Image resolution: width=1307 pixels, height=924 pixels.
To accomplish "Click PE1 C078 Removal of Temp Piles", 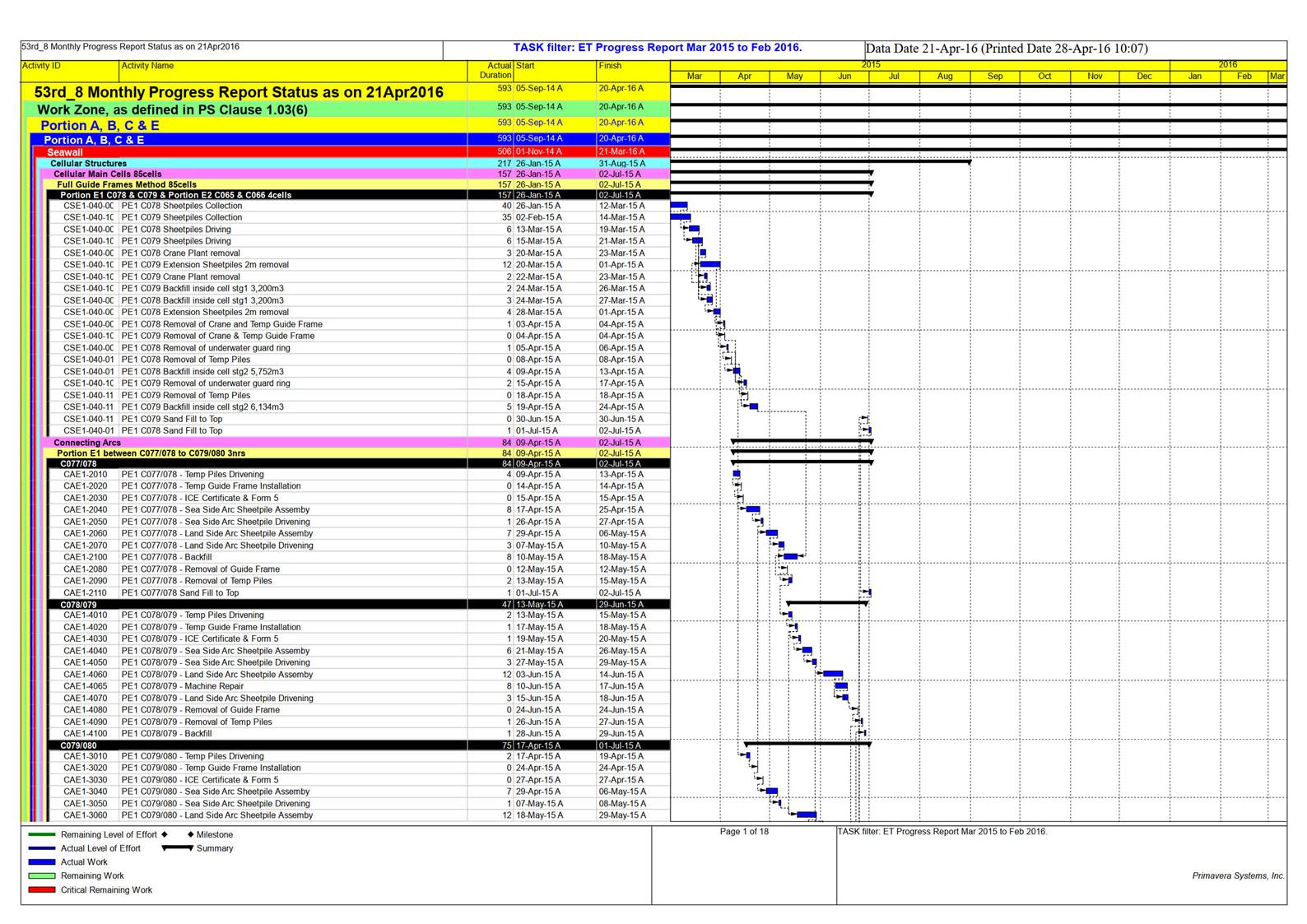I will [186, 360].
